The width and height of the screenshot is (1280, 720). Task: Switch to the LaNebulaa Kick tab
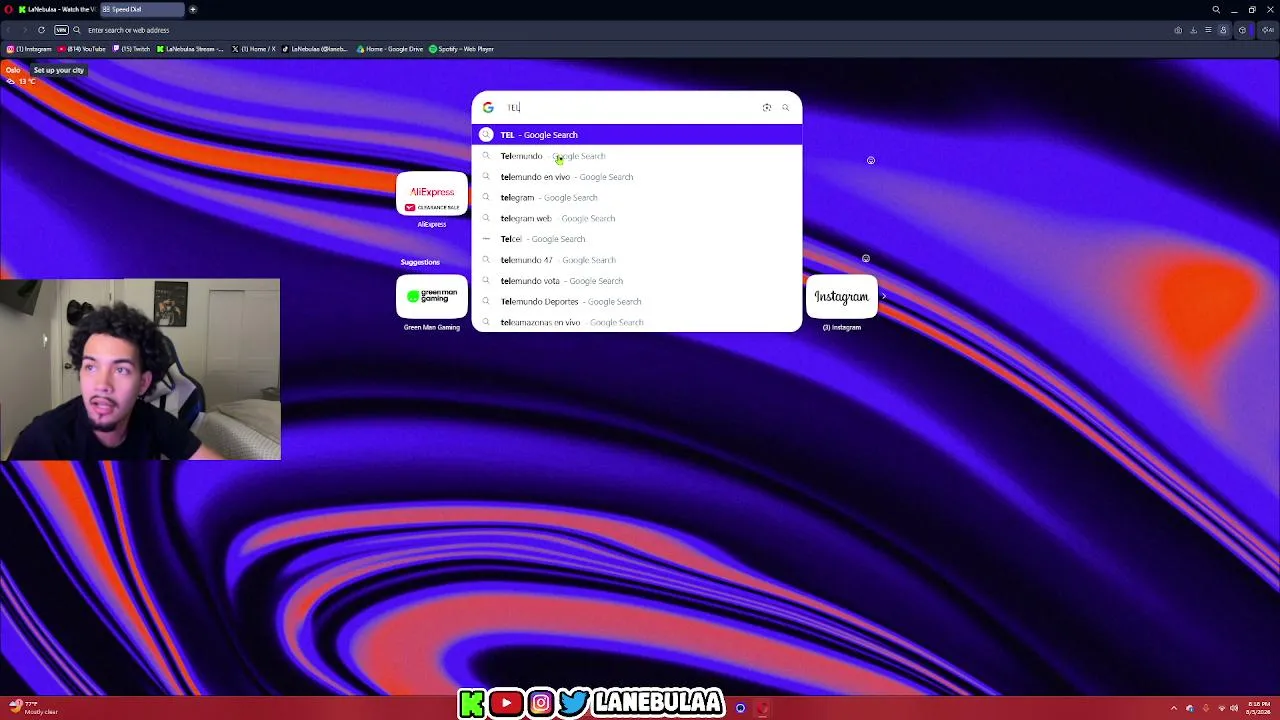pos(57,9)
